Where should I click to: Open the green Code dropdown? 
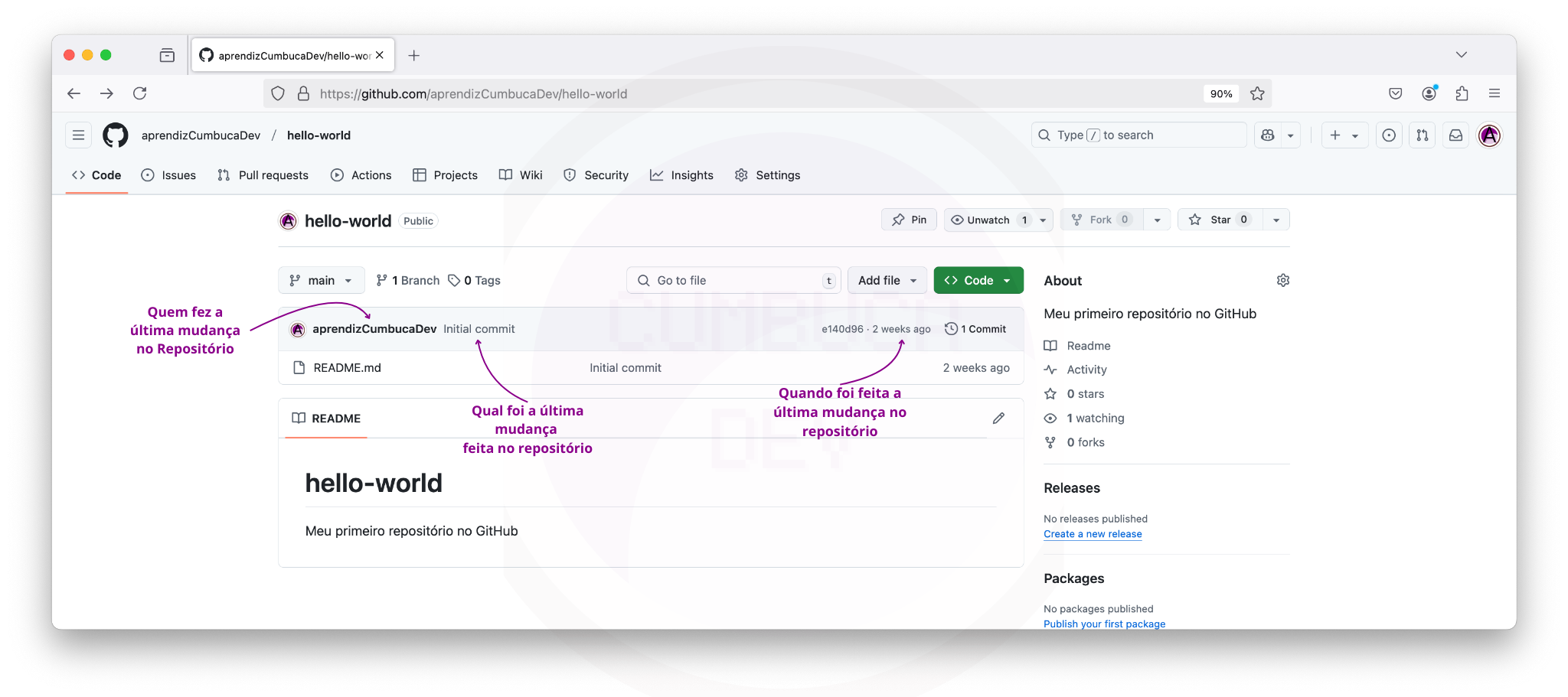point(978,280)
